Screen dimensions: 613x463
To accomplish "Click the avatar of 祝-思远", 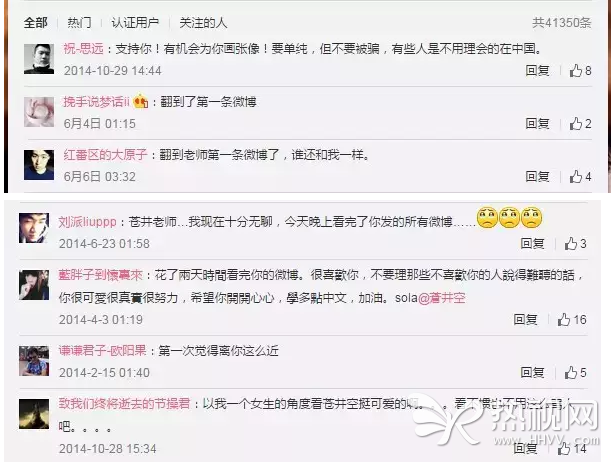I will pos(39,59).
